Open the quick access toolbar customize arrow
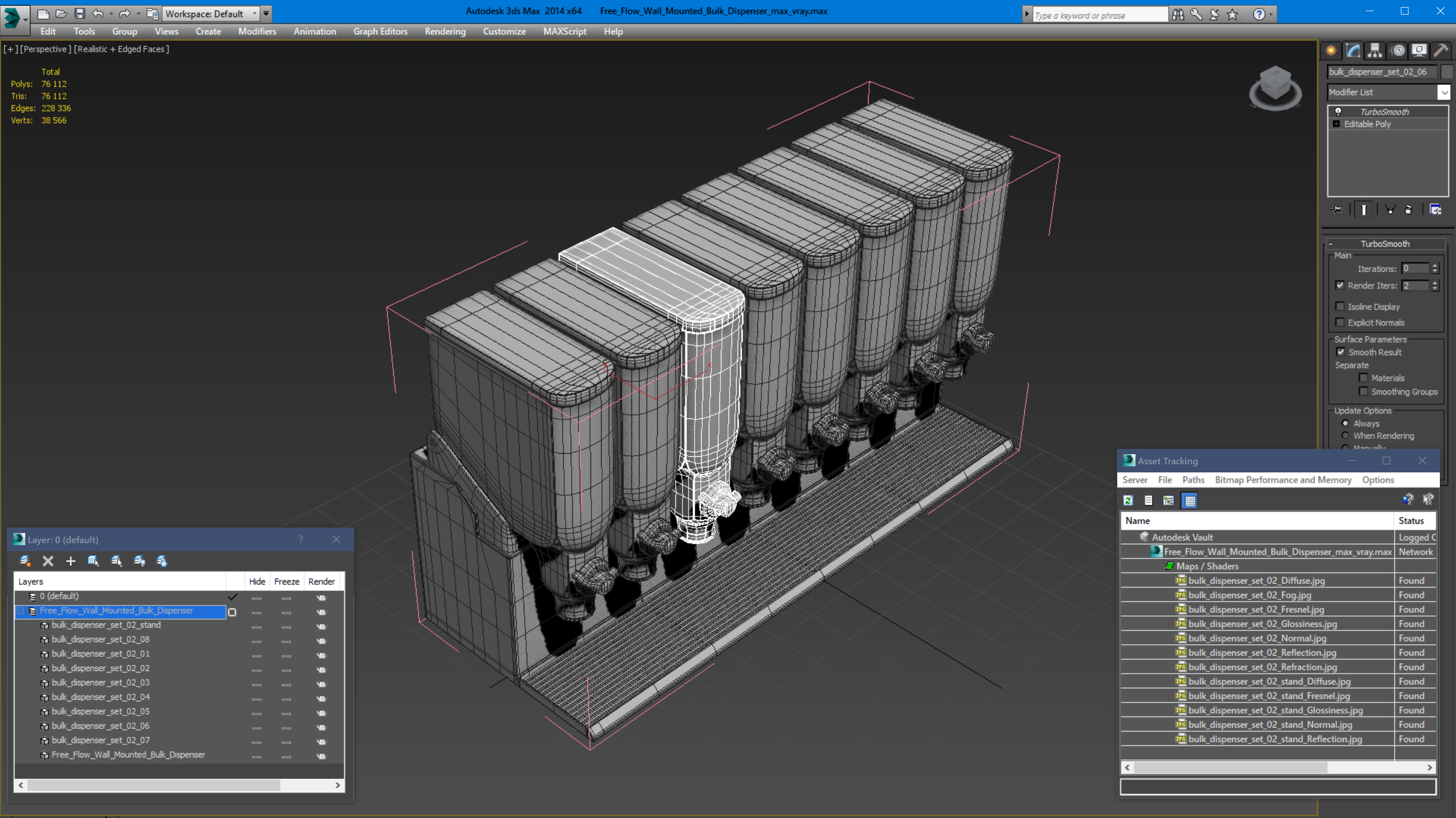Viewport: 1456px width, 818px height. 265,14
